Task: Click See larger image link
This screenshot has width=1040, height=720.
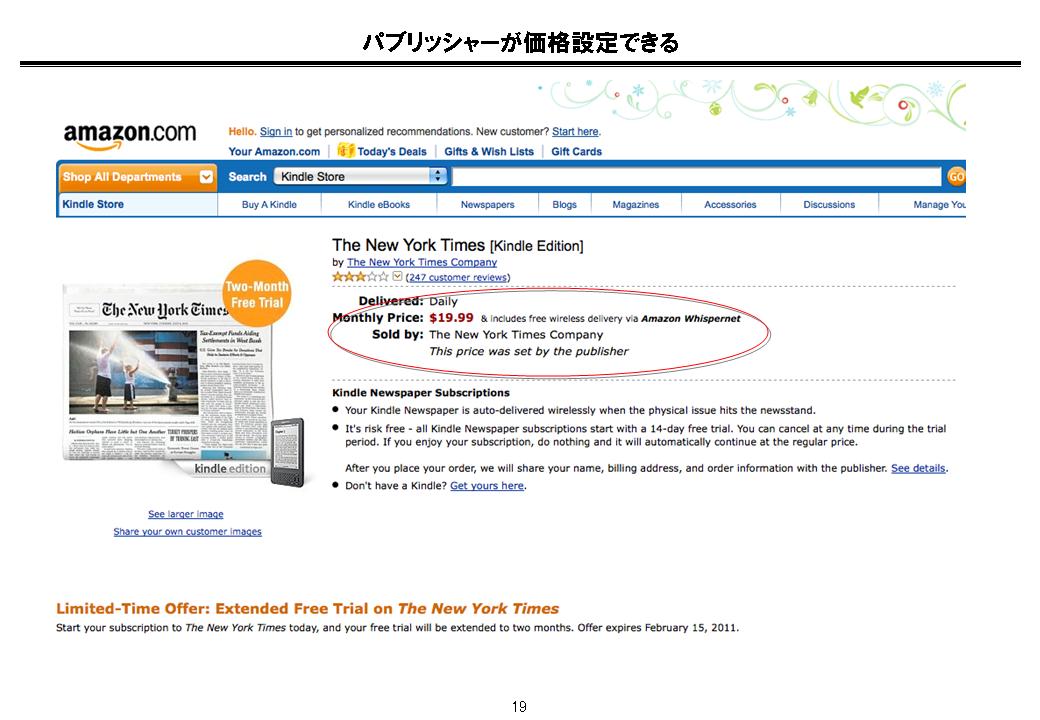Action: click(x=186, y=514)
